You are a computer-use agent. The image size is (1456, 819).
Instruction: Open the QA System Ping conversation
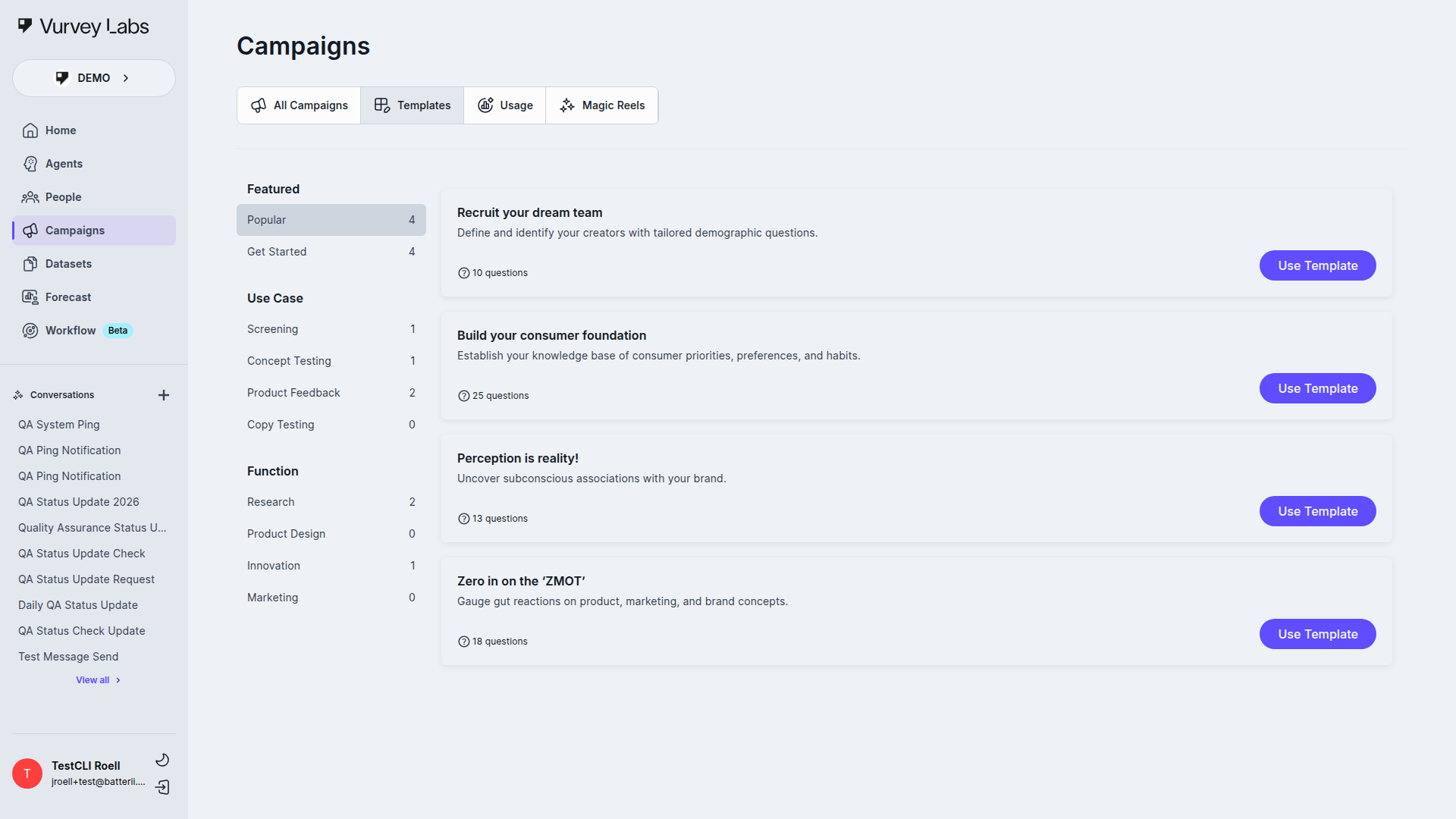[59, 424]
